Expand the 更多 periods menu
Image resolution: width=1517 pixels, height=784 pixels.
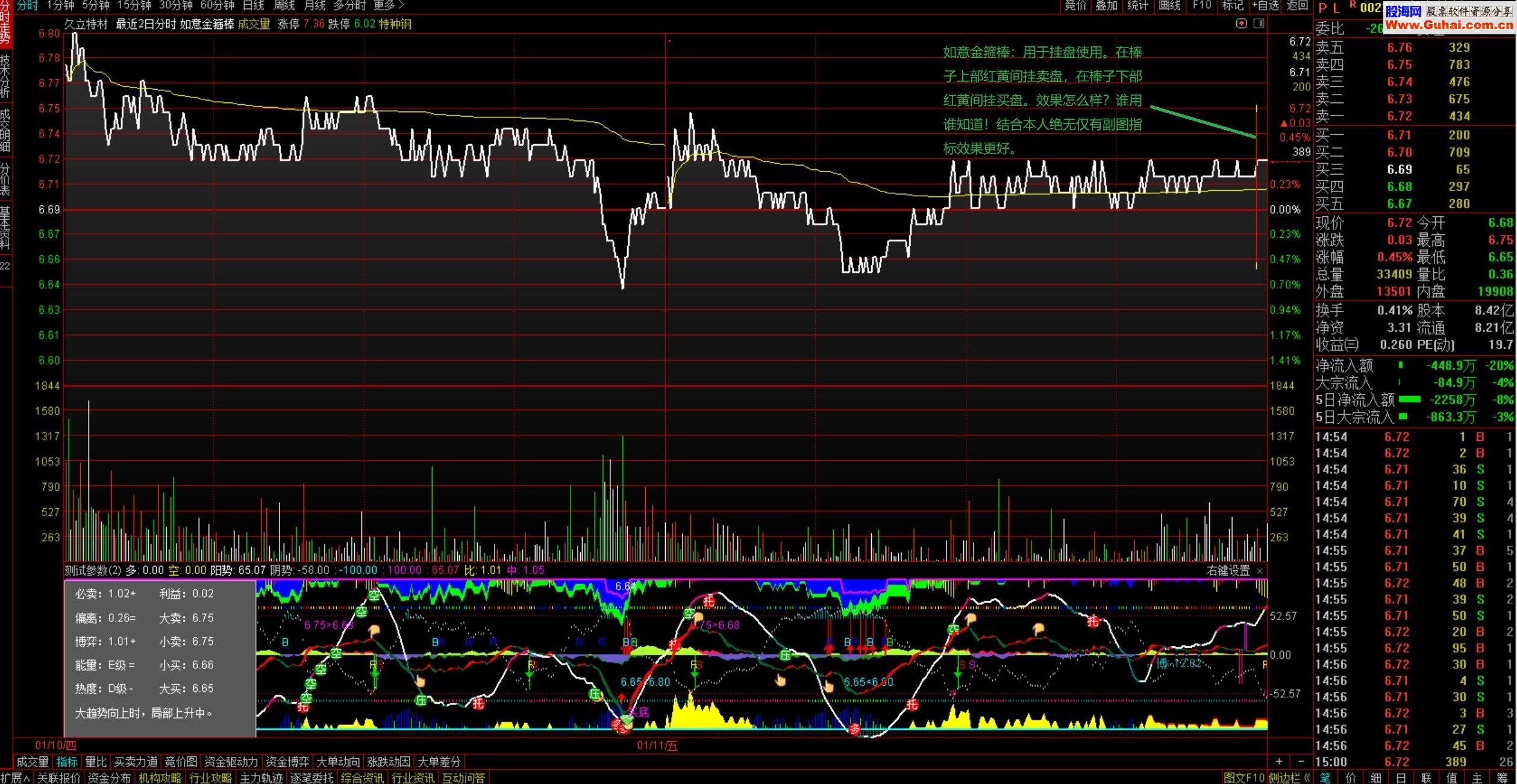point(389,5)
